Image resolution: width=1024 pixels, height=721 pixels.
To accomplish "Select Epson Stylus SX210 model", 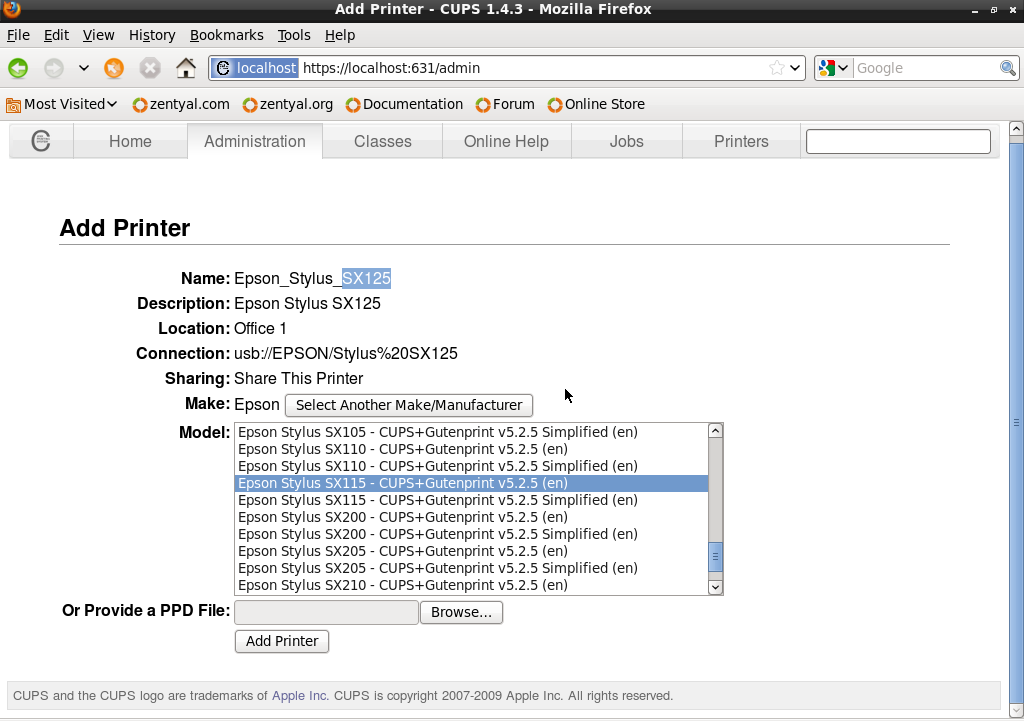I will coord(471,585).
